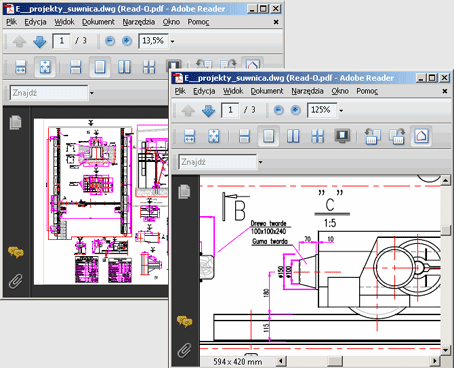Expand the 13,5% zoom dropdown in back window

[x=173, y=42]
